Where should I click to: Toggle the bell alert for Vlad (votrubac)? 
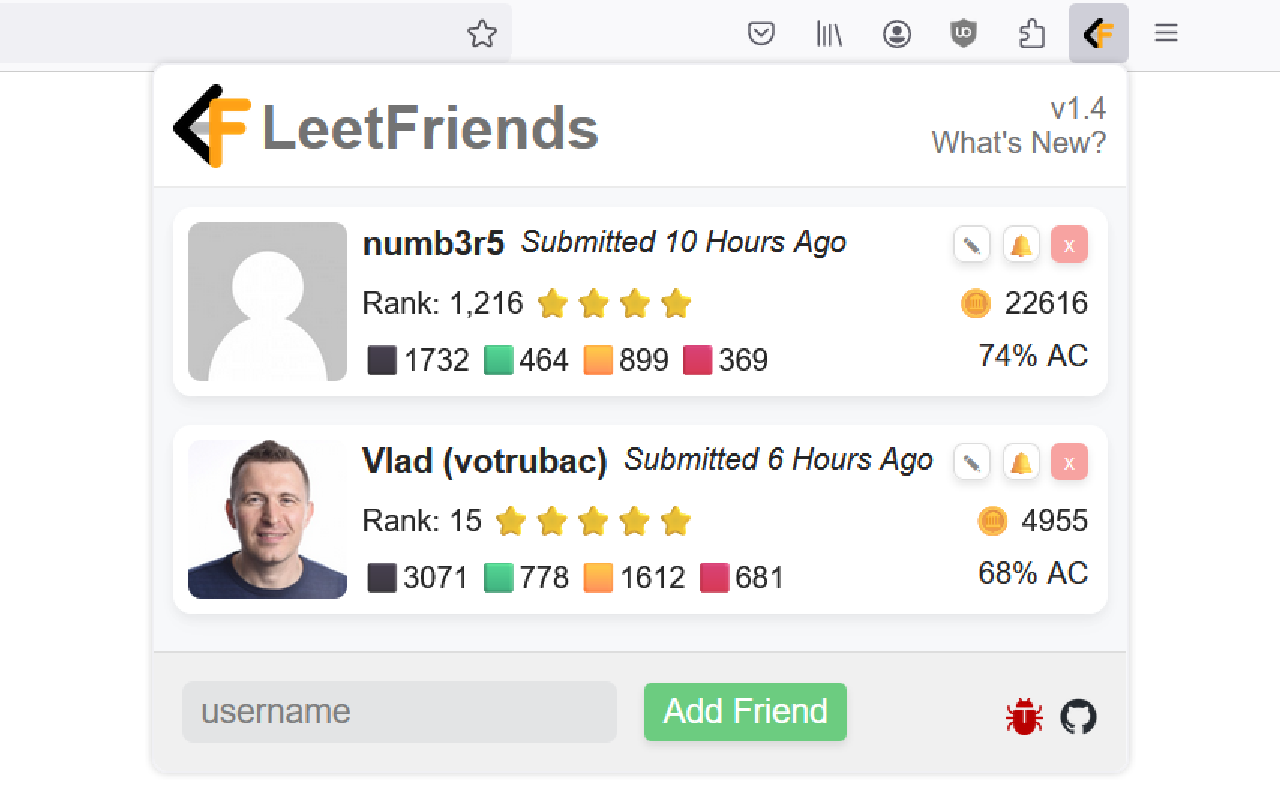[x=1020, y=462]
